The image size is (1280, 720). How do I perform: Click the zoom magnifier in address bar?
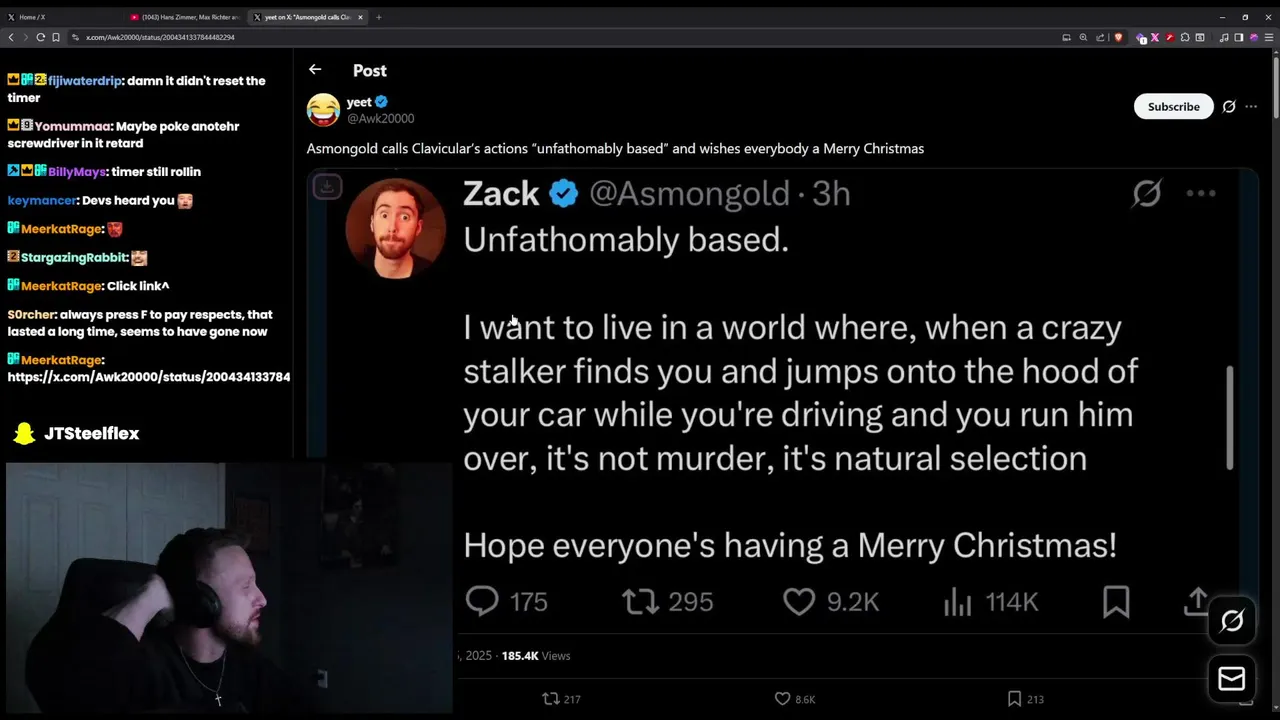click(x=1083, y=37)
